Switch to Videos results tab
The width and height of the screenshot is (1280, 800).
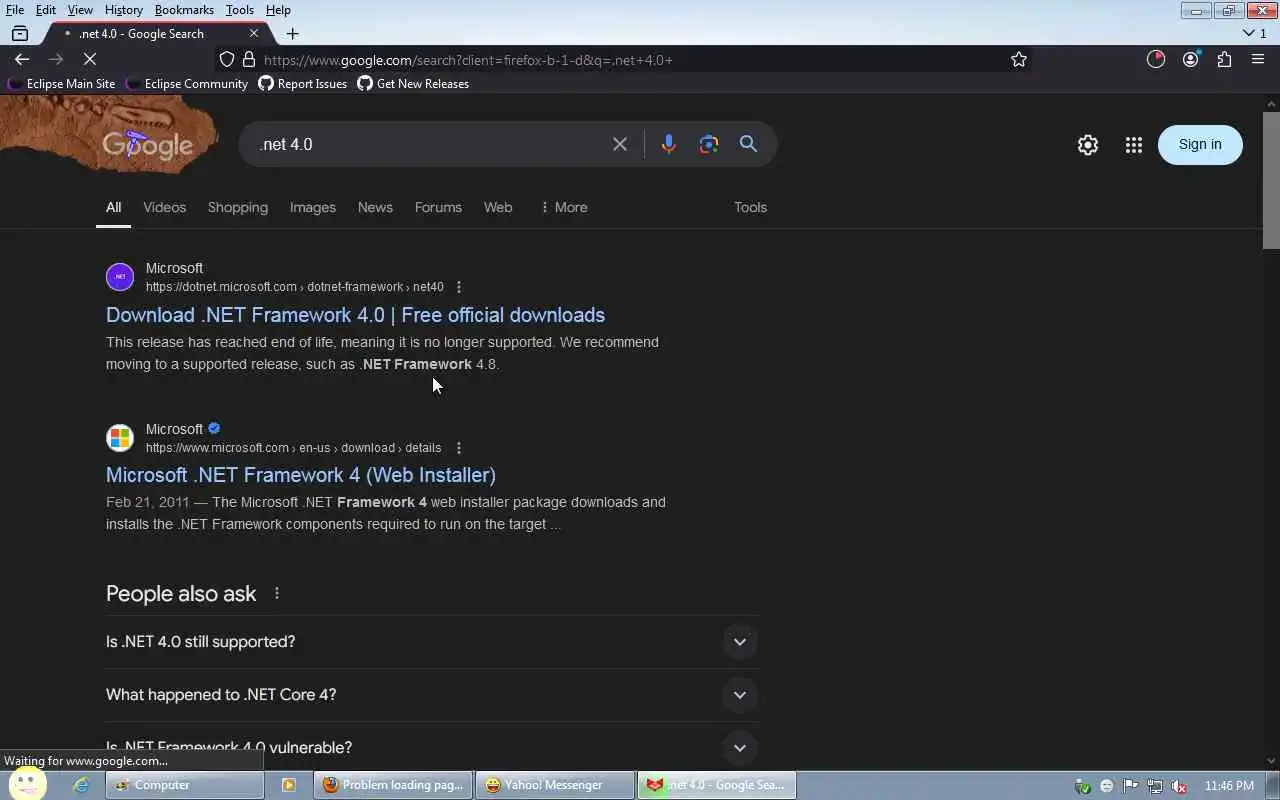[164, 207]
